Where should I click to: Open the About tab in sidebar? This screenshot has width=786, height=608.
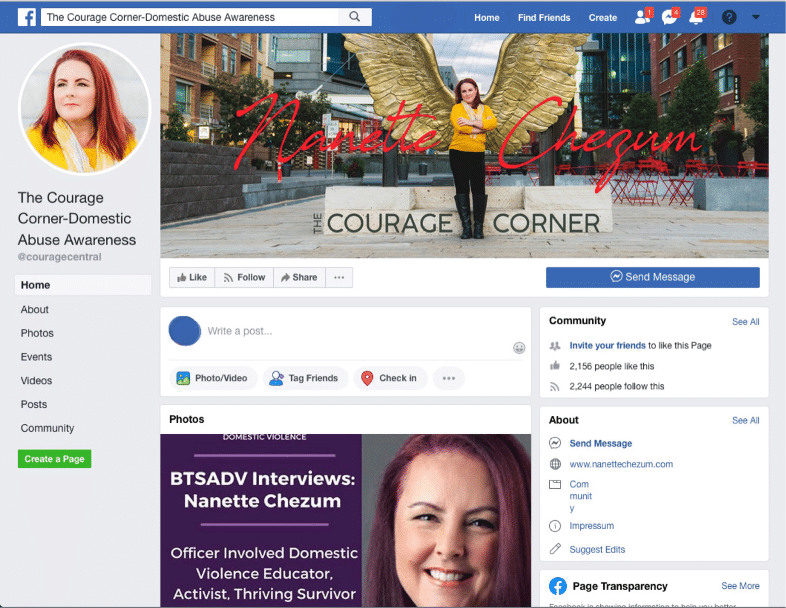[x=35, y=310]
